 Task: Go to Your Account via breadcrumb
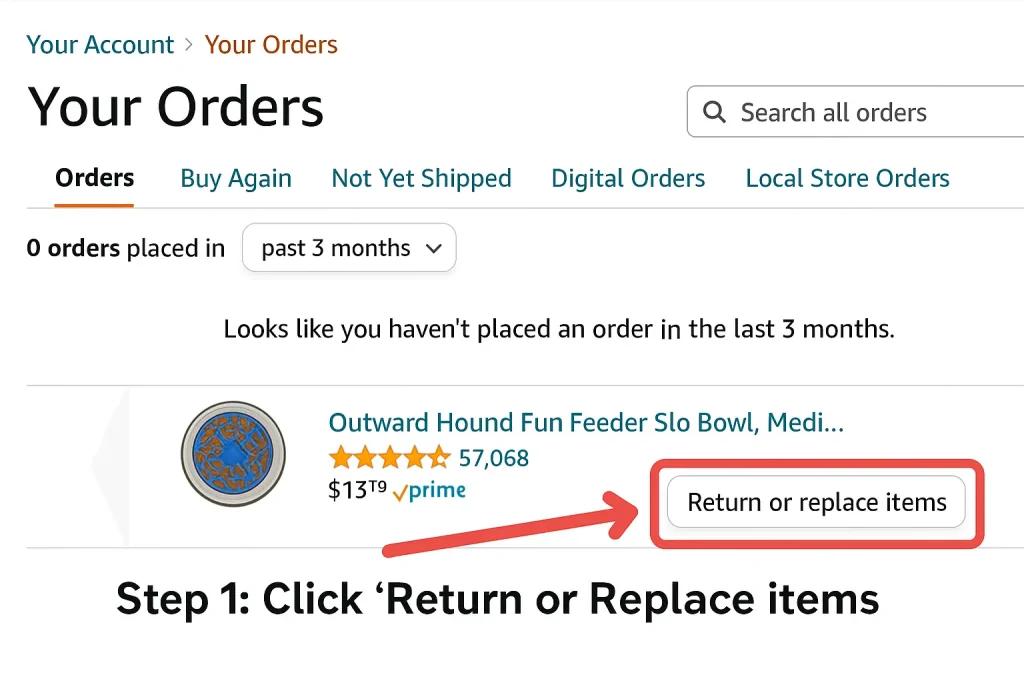100,44
